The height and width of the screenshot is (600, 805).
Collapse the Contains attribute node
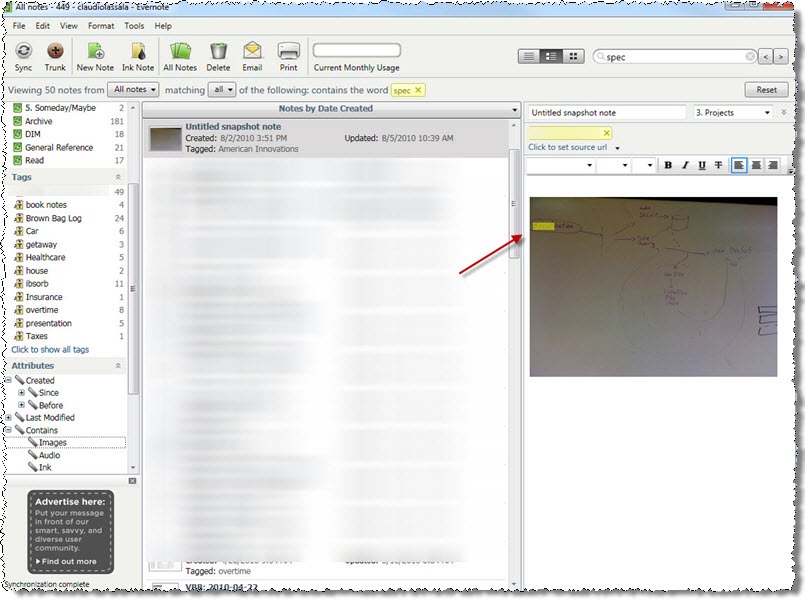(9, 430)
